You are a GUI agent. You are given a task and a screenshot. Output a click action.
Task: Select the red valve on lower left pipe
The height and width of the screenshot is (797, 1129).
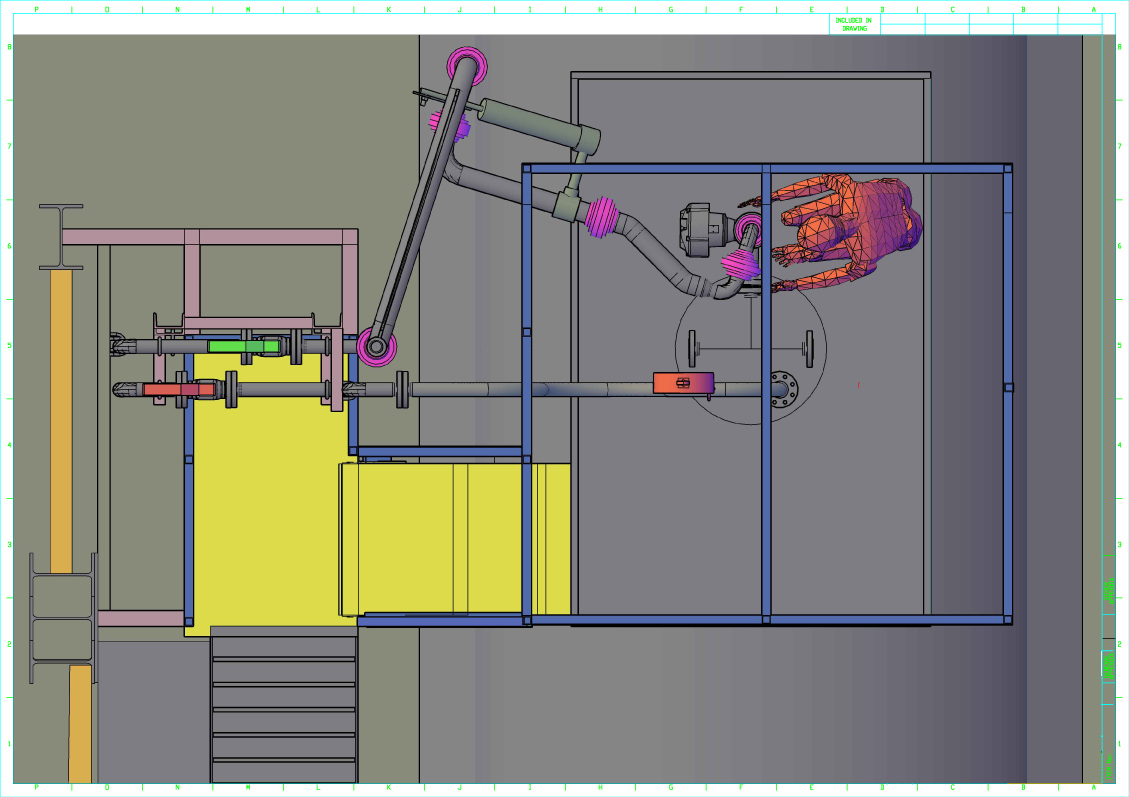tap(177, 389)
